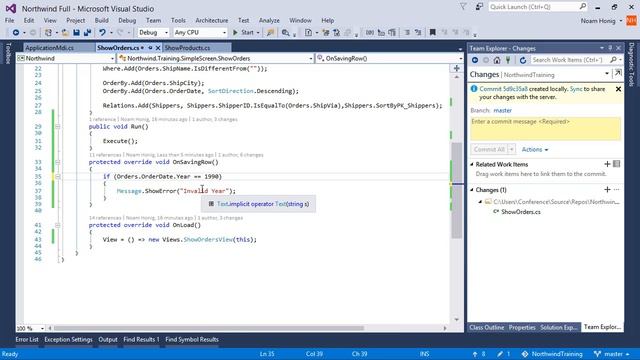
Task: Select ShowOrders.cs in the Changes list
Action: tap(521, 211)
